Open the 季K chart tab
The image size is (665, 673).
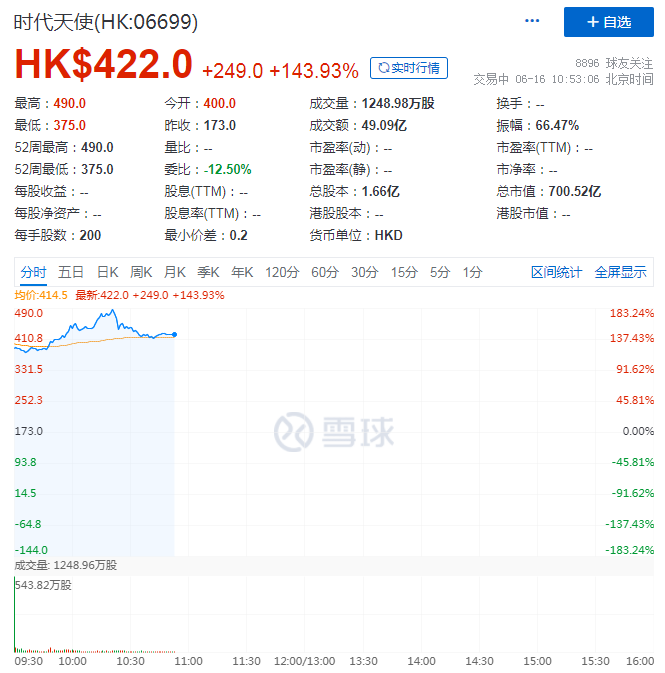(x=208, y=272)
